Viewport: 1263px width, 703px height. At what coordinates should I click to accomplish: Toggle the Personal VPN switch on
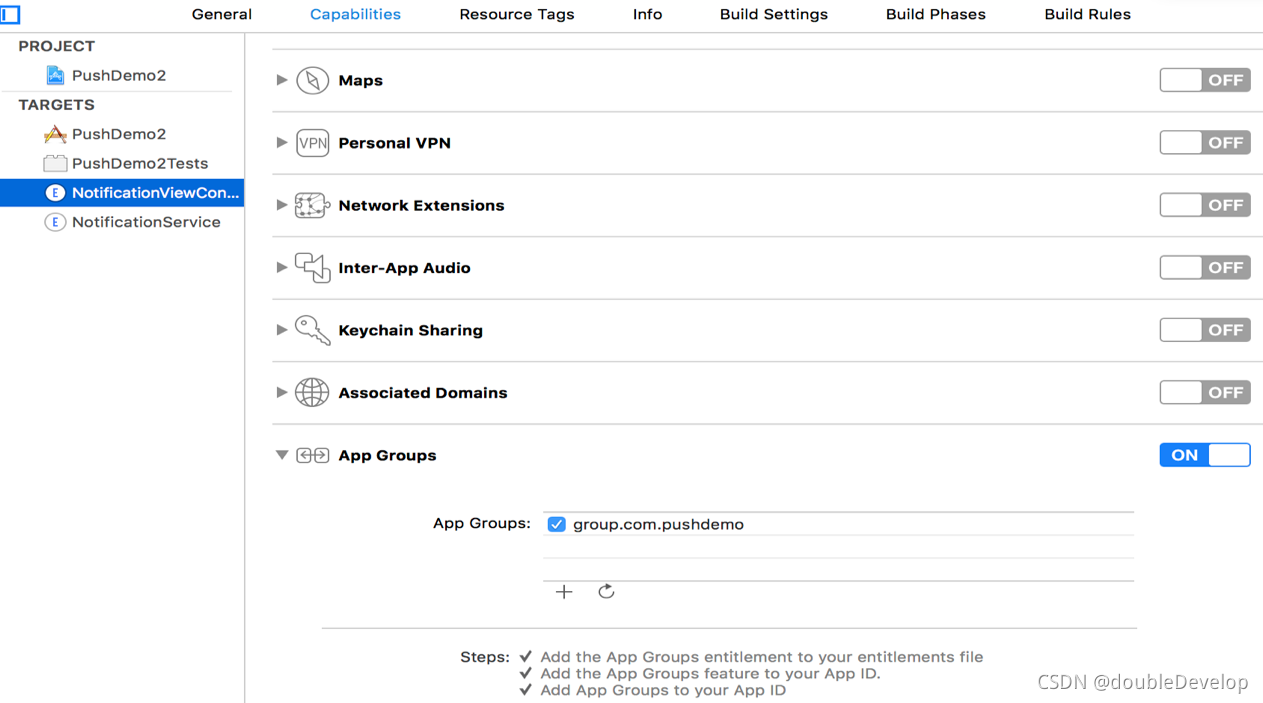(x=1204, y=143)
